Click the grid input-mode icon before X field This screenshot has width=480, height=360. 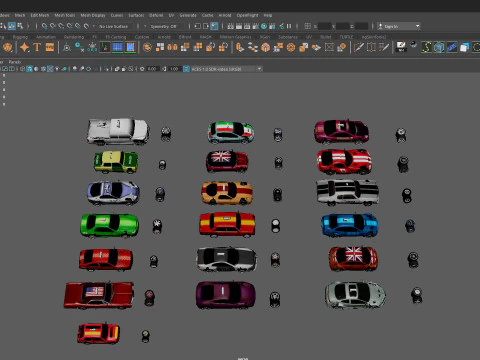[308, 26]
